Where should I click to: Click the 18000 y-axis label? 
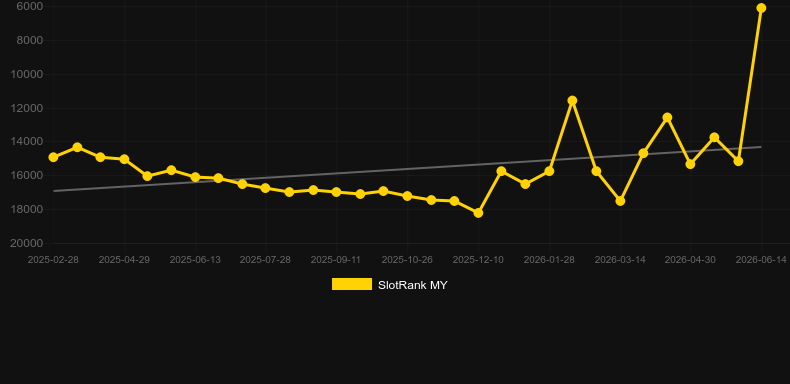pyautogui.click(x=27, y=209)
